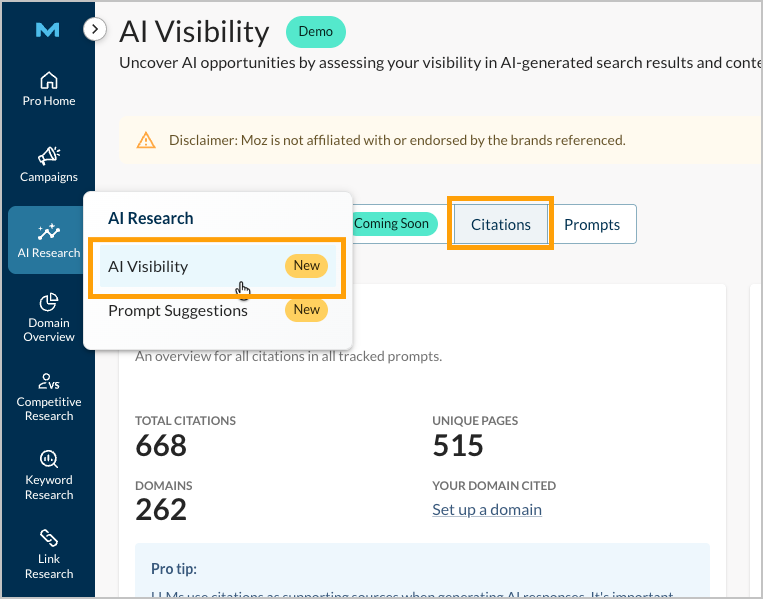Choose AI Visibility in the flyout menu
The height and width of the screenshot is (599, 763).
[x=218, y=266]
